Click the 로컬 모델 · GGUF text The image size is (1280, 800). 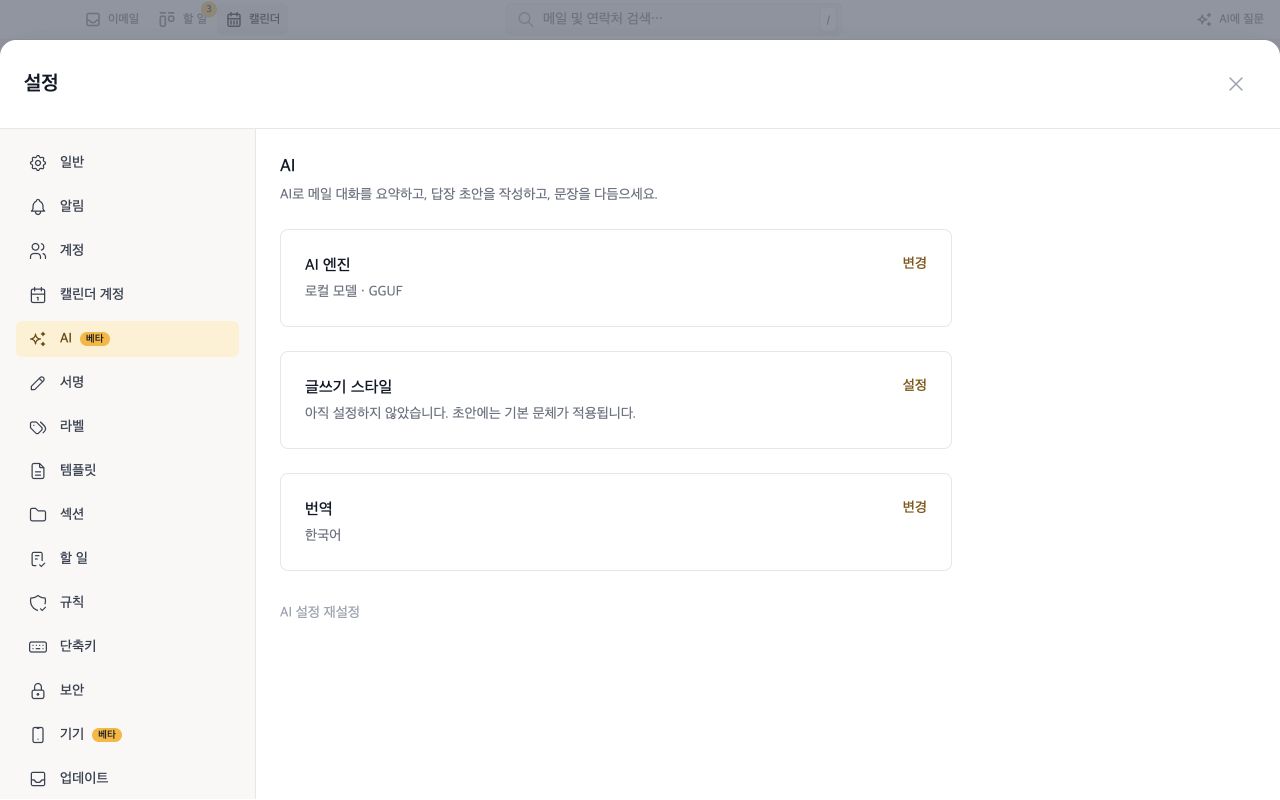point(354,291)
